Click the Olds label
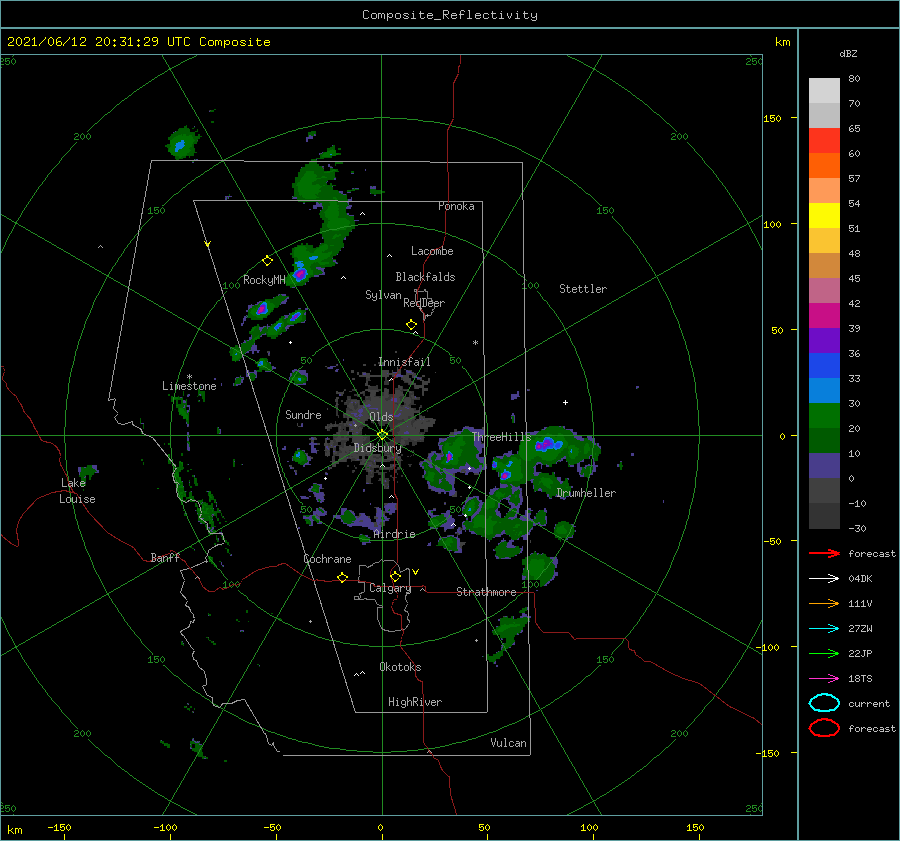The width and height of the screenshot is (900, 841). click(381, 417)
